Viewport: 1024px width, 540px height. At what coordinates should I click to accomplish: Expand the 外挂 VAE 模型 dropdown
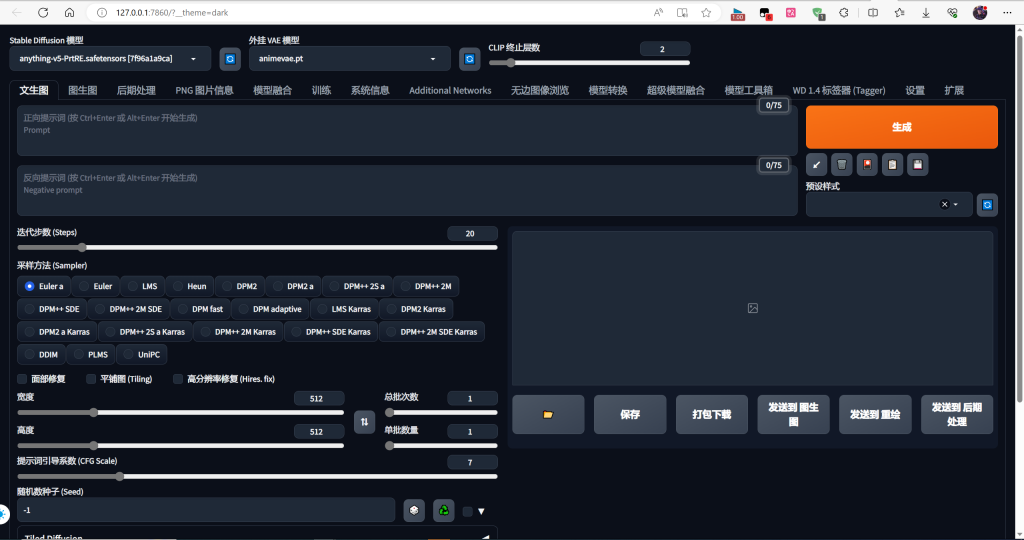[349, 59]
